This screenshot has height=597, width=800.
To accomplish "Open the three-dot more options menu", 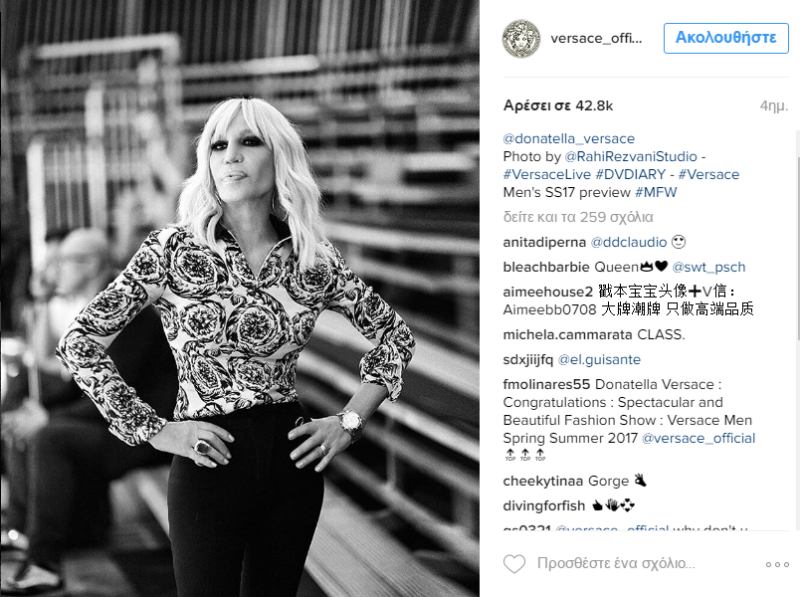I will [x=777, y=564].
